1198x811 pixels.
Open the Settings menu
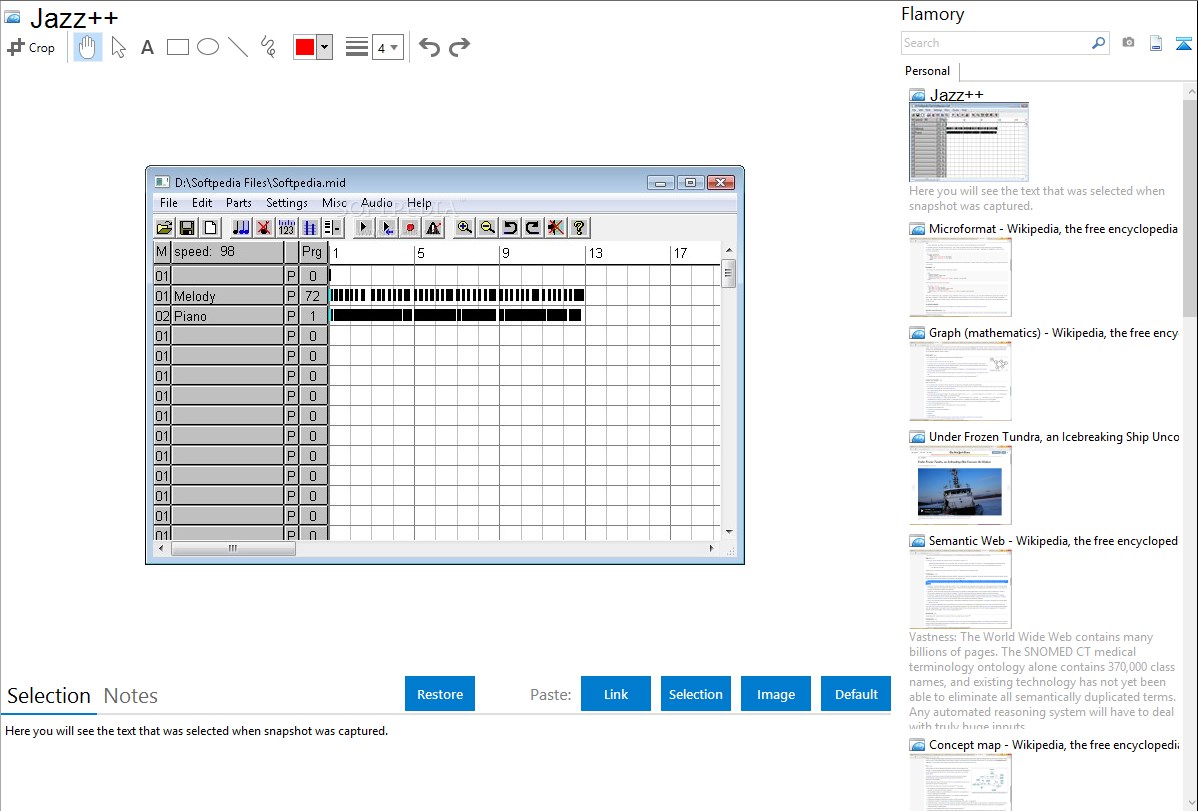coord(287,203)
